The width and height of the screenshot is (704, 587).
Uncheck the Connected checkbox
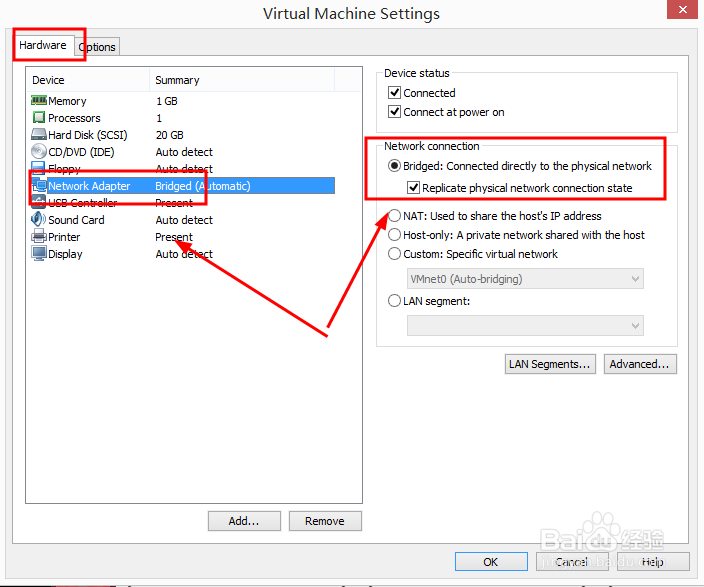pos(394,93)
